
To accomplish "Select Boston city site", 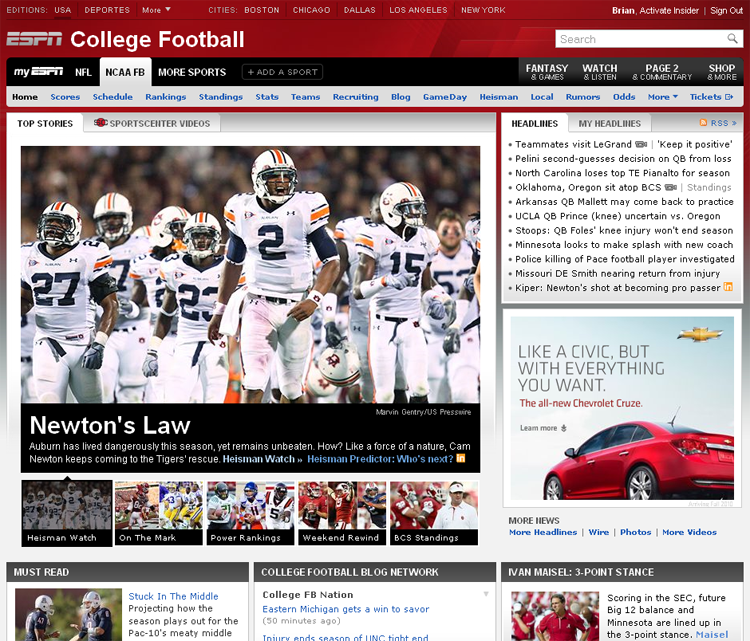I will tap(262, 10).
